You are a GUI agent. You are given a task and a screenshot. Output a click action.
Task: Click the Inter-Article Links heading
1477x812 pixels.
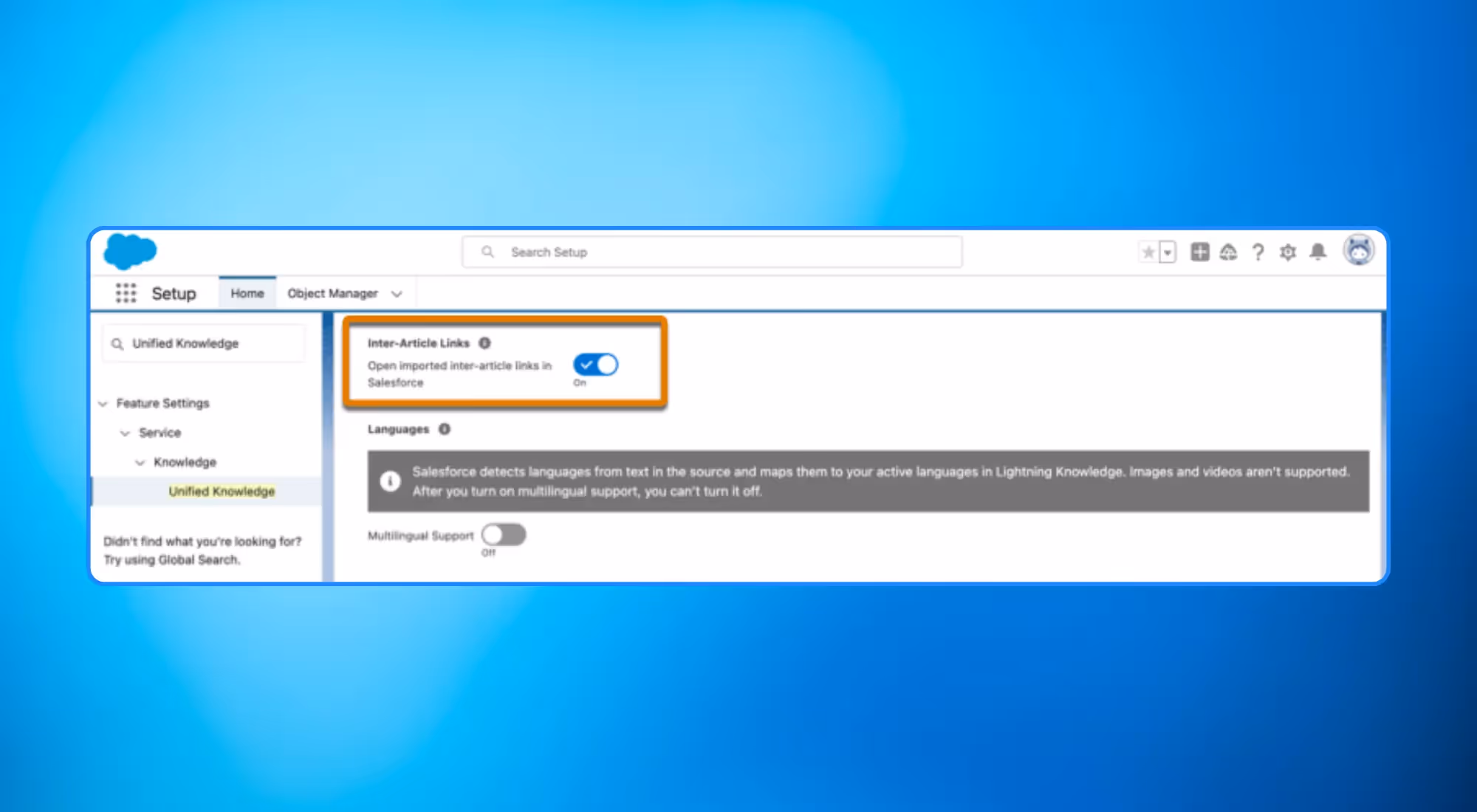[419, 343]
